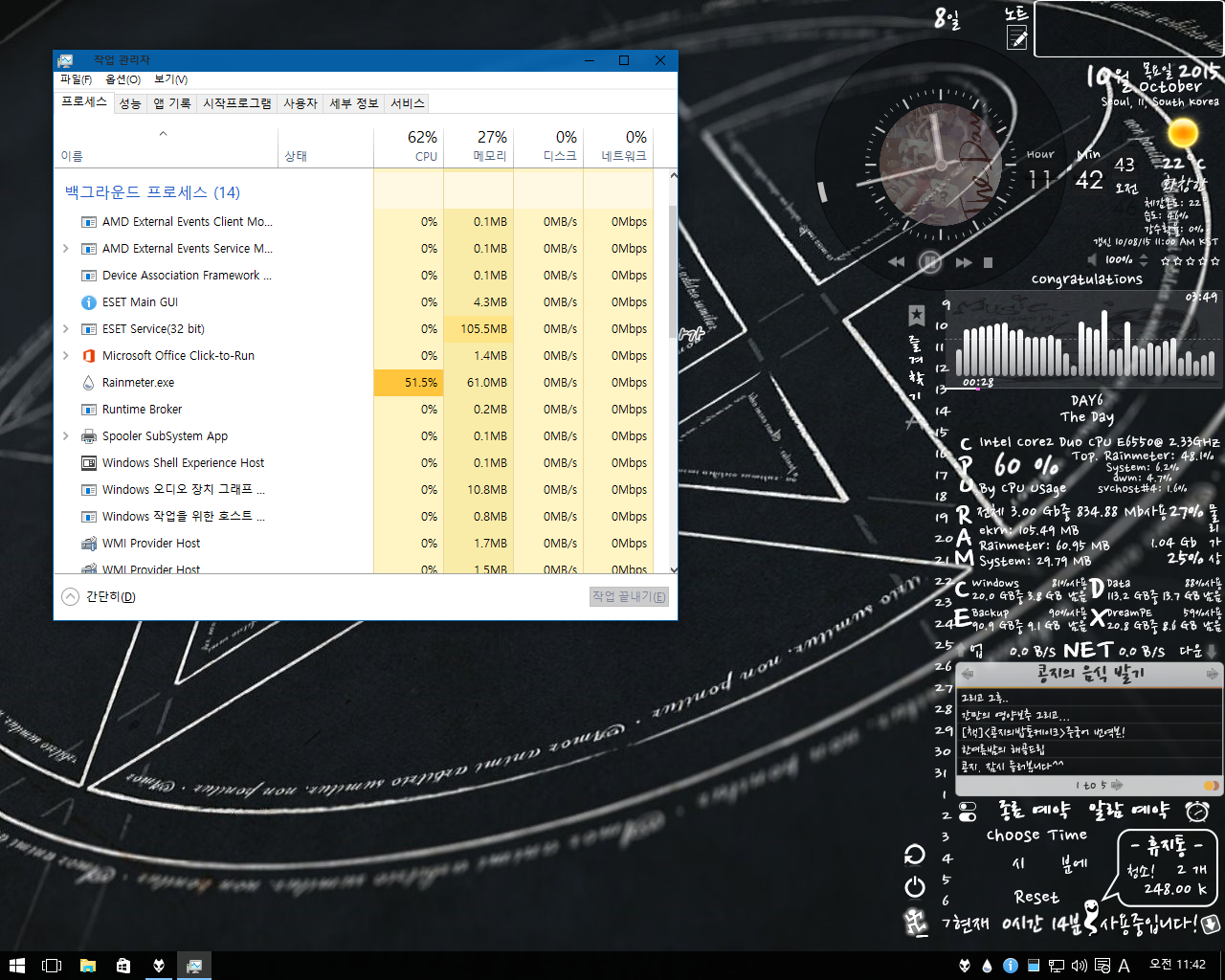The image size is (1225, 980).
Task: Skip to next track in player
Action: tap(964, 261)
